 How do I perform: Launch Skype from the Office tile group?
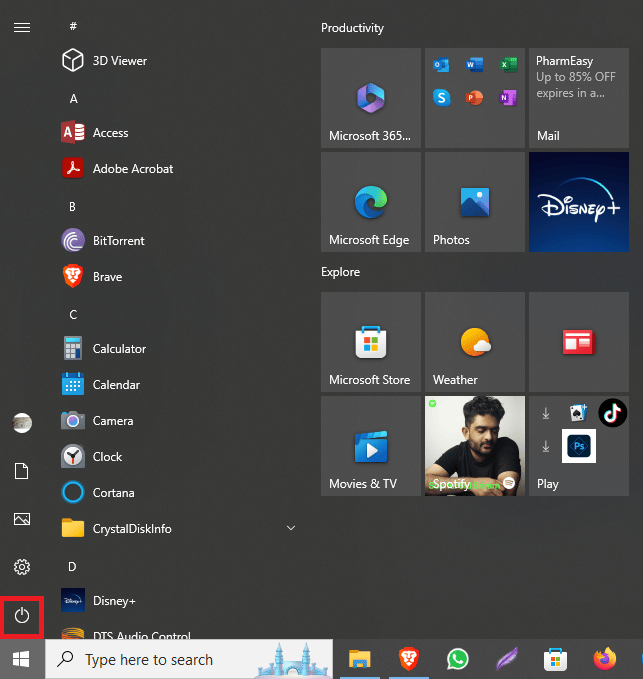coord(441,98)
